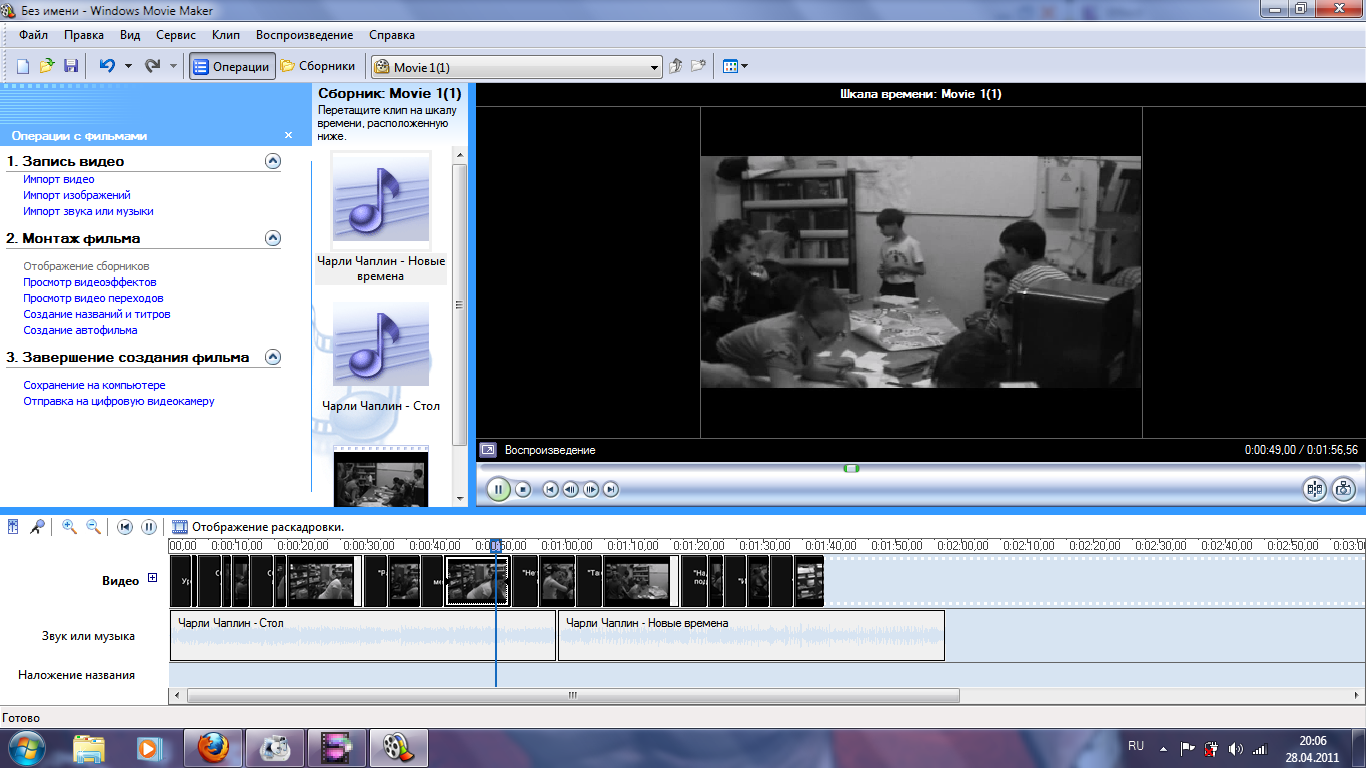Jump back to the previous clip in preview
The width and height of the screenshot is (1366, 768).
(x=550, y=489)
